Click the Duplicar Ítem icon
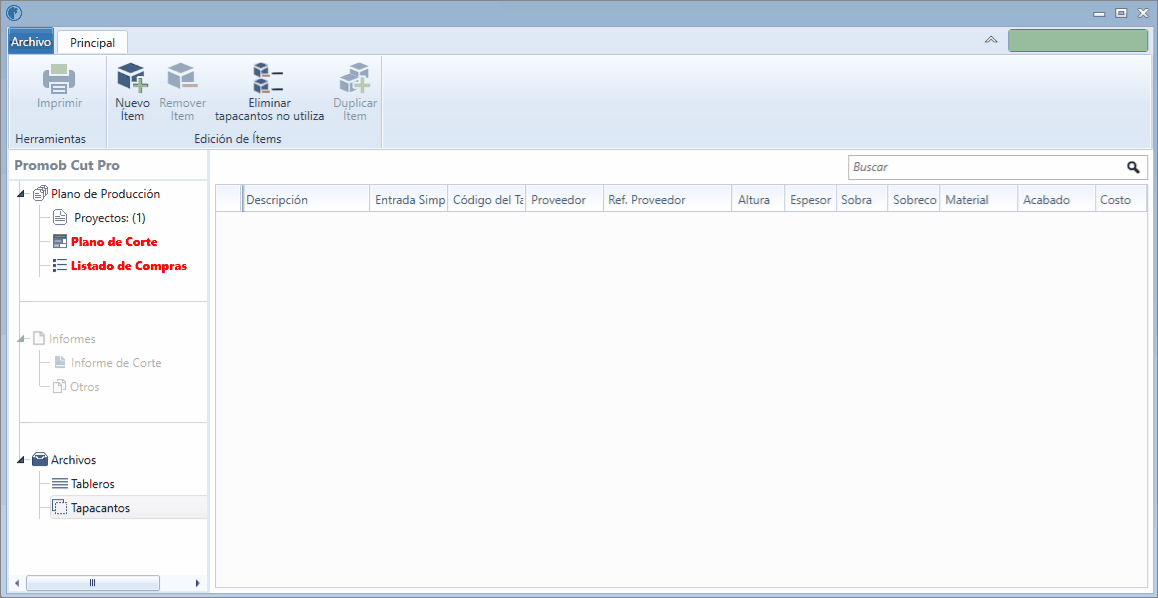Screen dimensions: 1158x598 pyautogui.click(x=354, y=78)
